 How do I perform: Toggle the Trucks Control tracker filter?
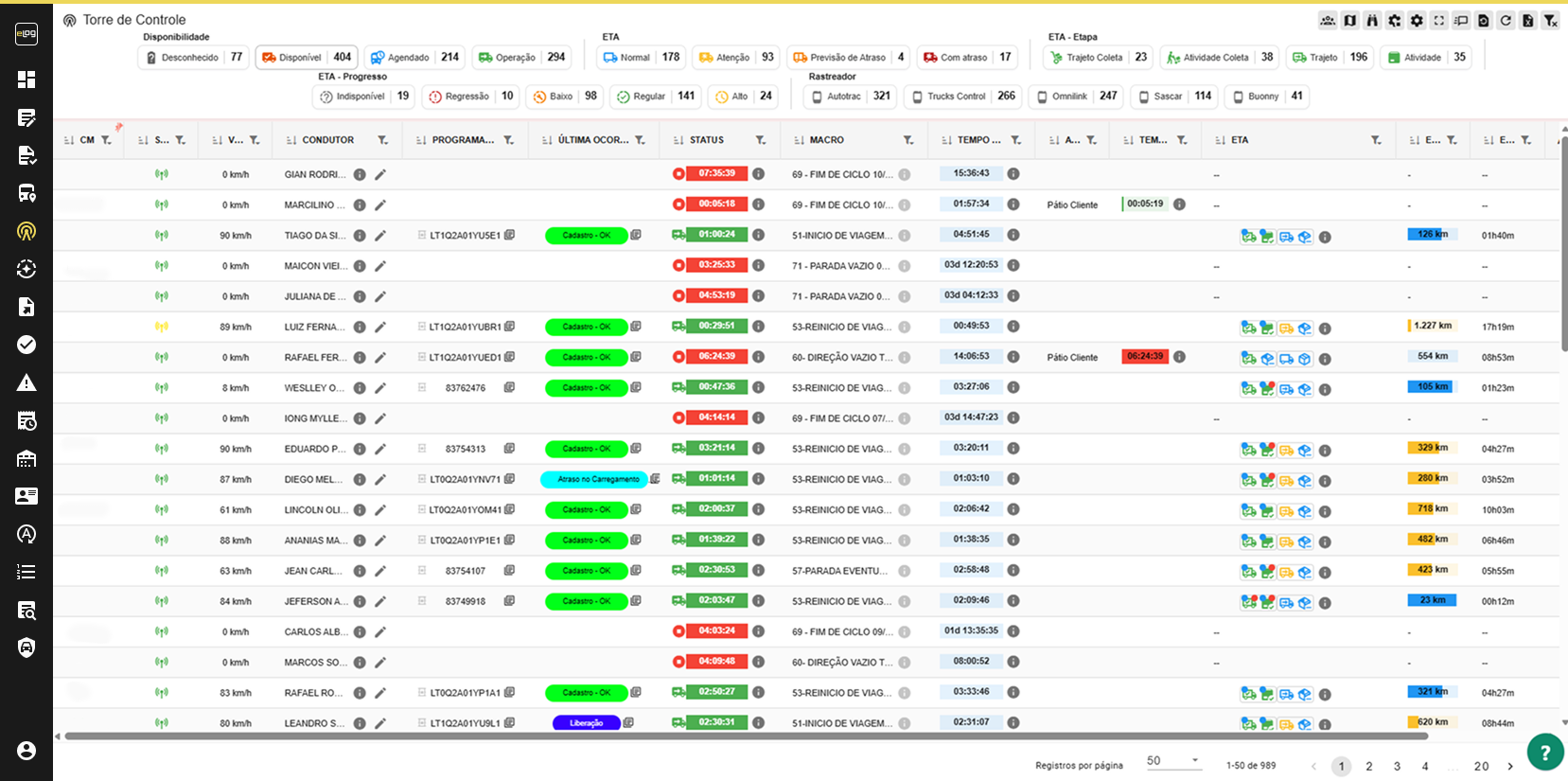[x=961, y=97]
